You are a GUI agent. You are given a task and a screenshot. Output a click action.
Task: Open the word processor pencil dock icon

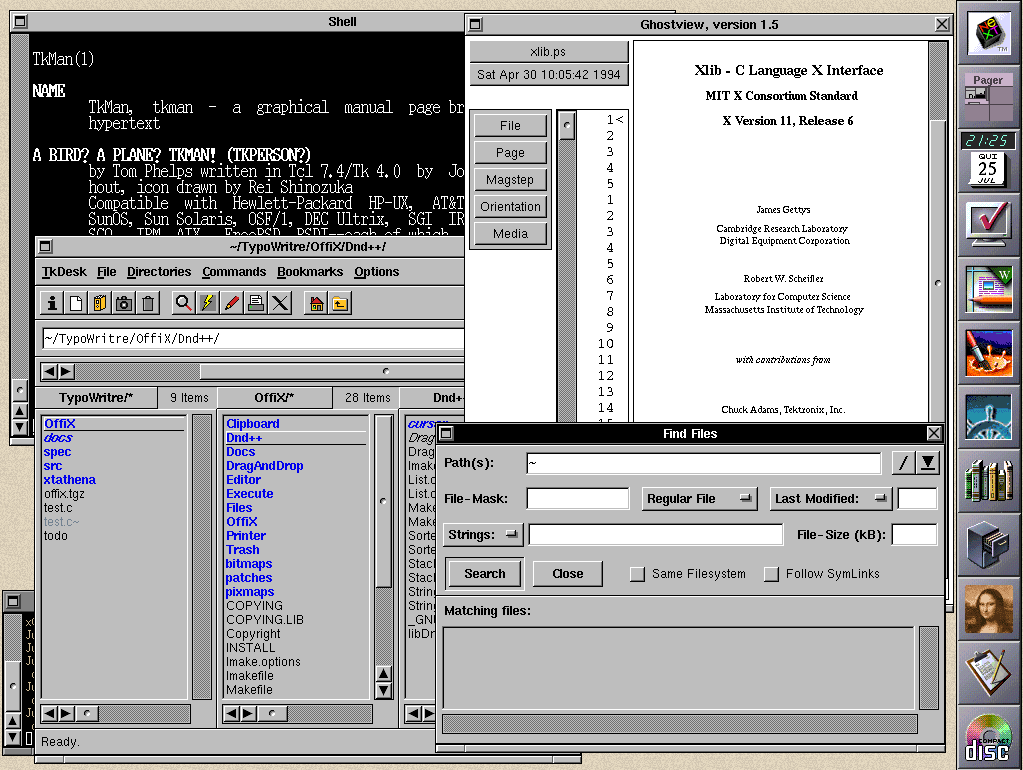988,288
